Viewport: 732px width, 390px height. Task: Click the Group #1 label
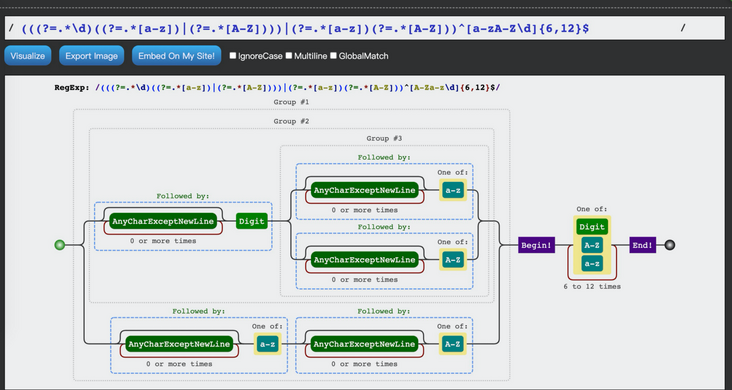point(291,102)
